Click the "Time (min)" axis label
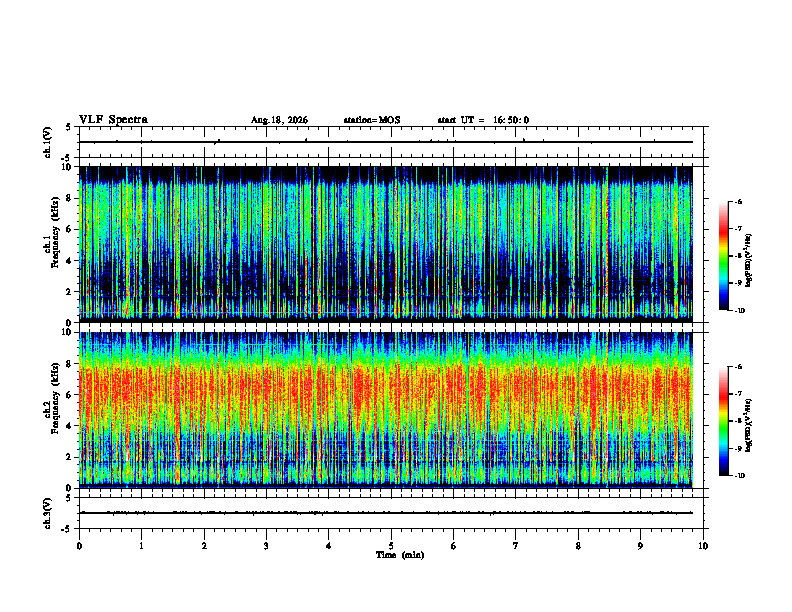Screen dimensions: 792x612 point(400,555)
